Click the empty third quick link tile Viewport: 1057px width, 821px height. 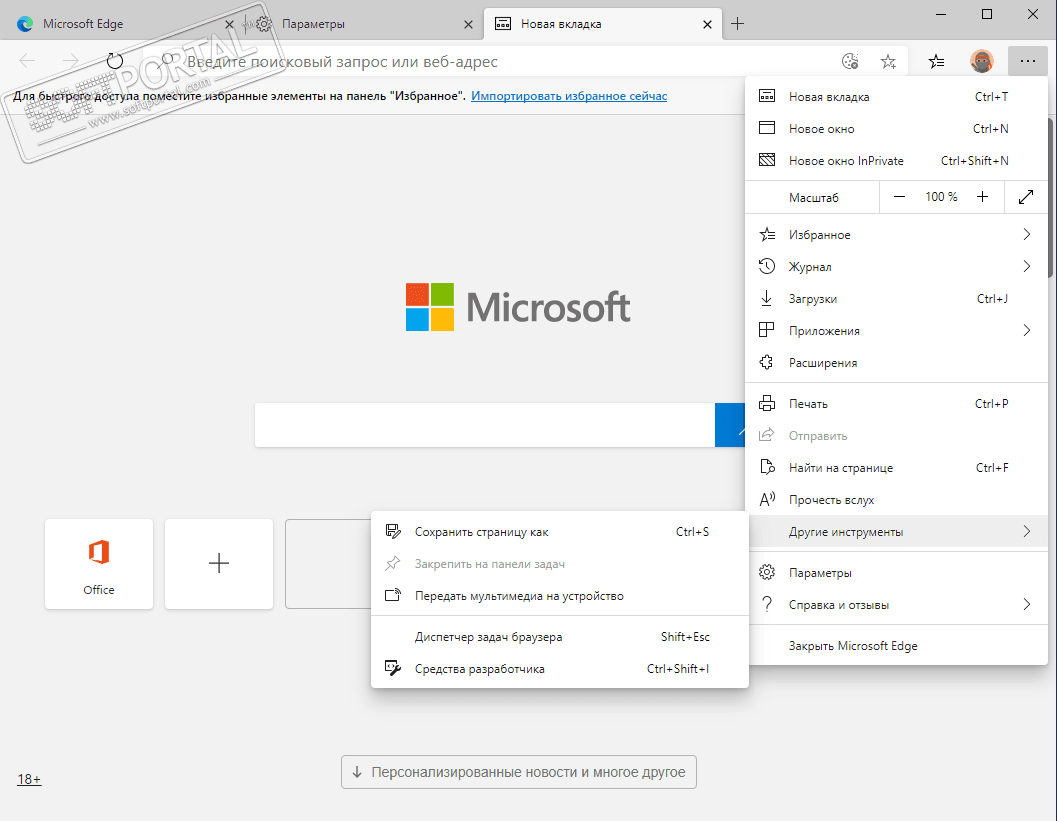328,564
